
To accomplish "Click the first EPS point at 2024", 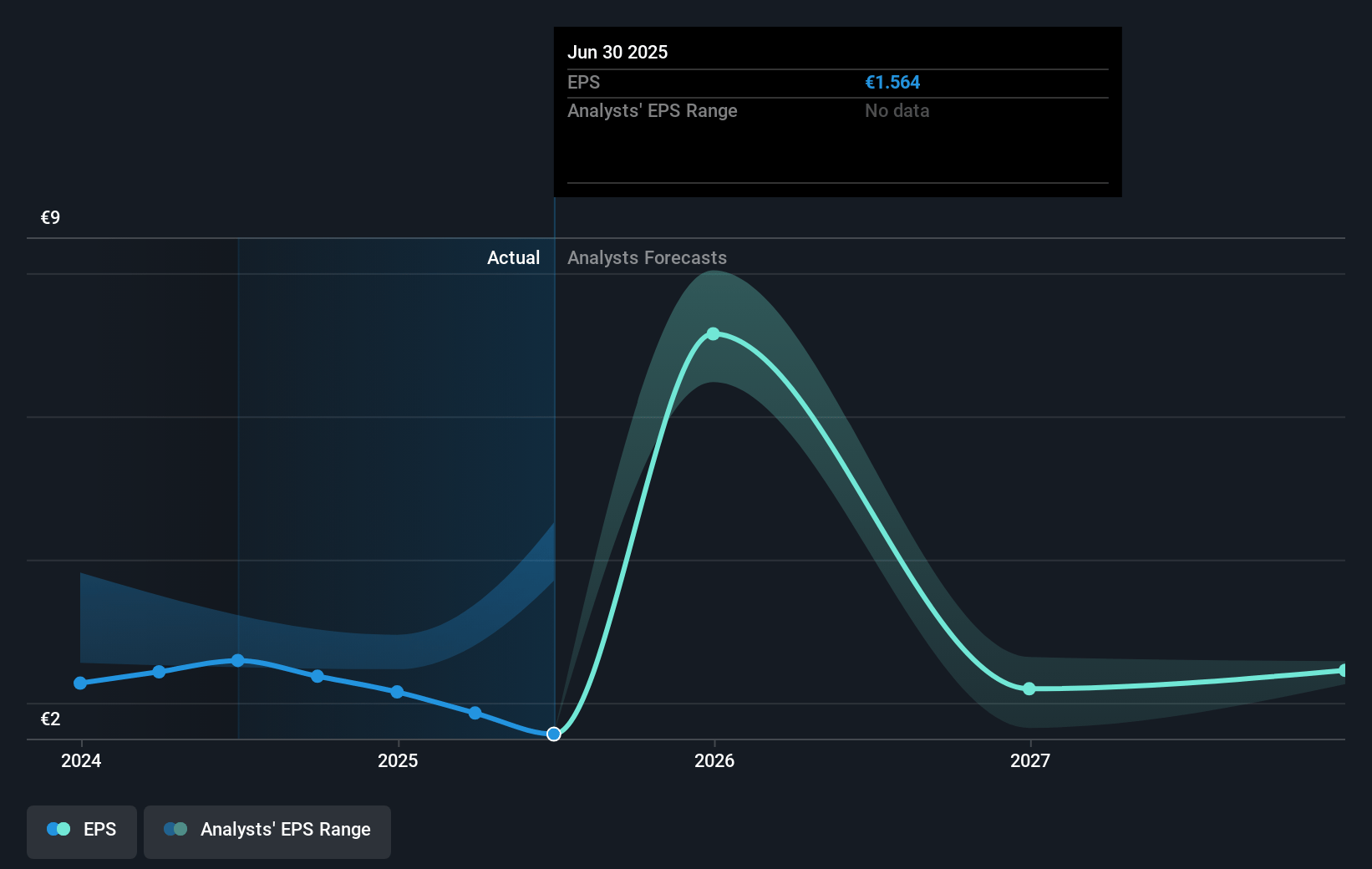I will [x=80, y=683].
